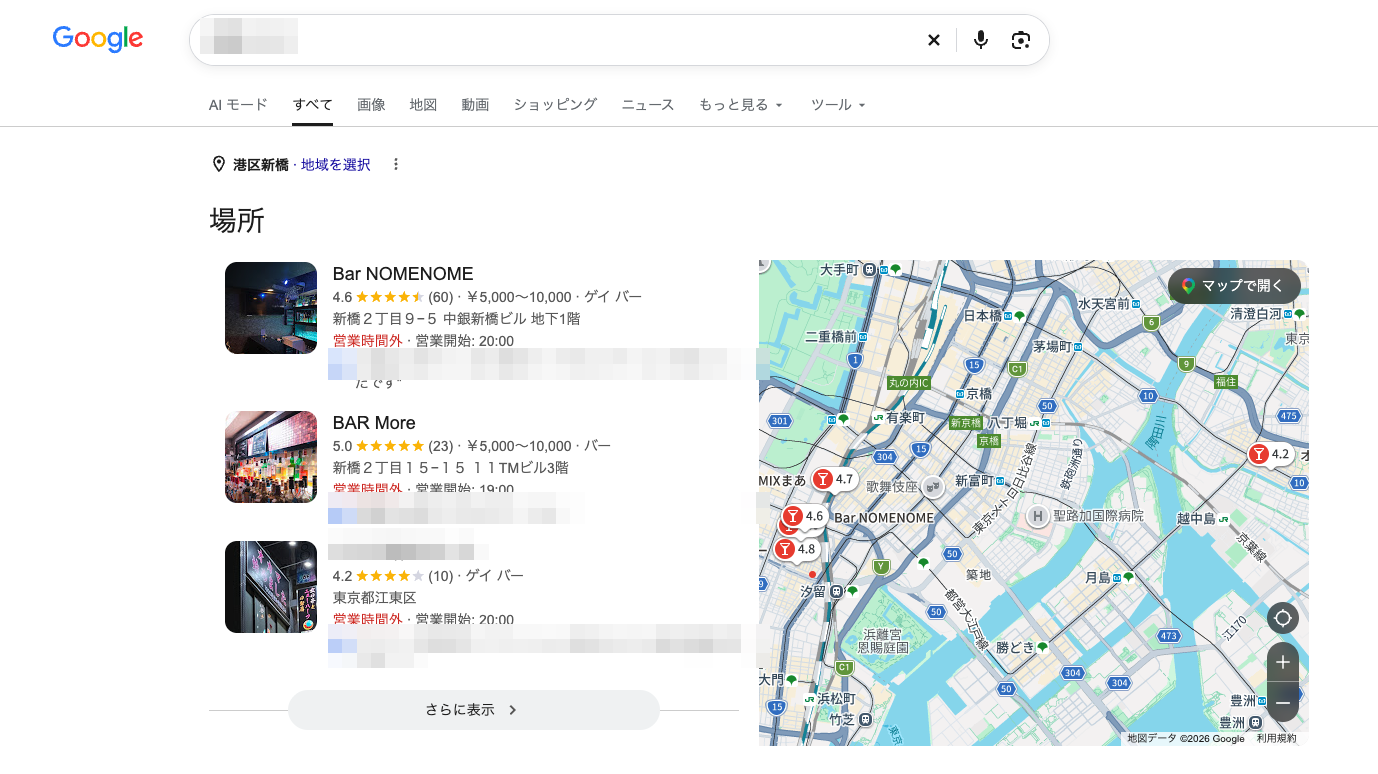Click the 4.2 bar marker on map

tap(1271, 454)
